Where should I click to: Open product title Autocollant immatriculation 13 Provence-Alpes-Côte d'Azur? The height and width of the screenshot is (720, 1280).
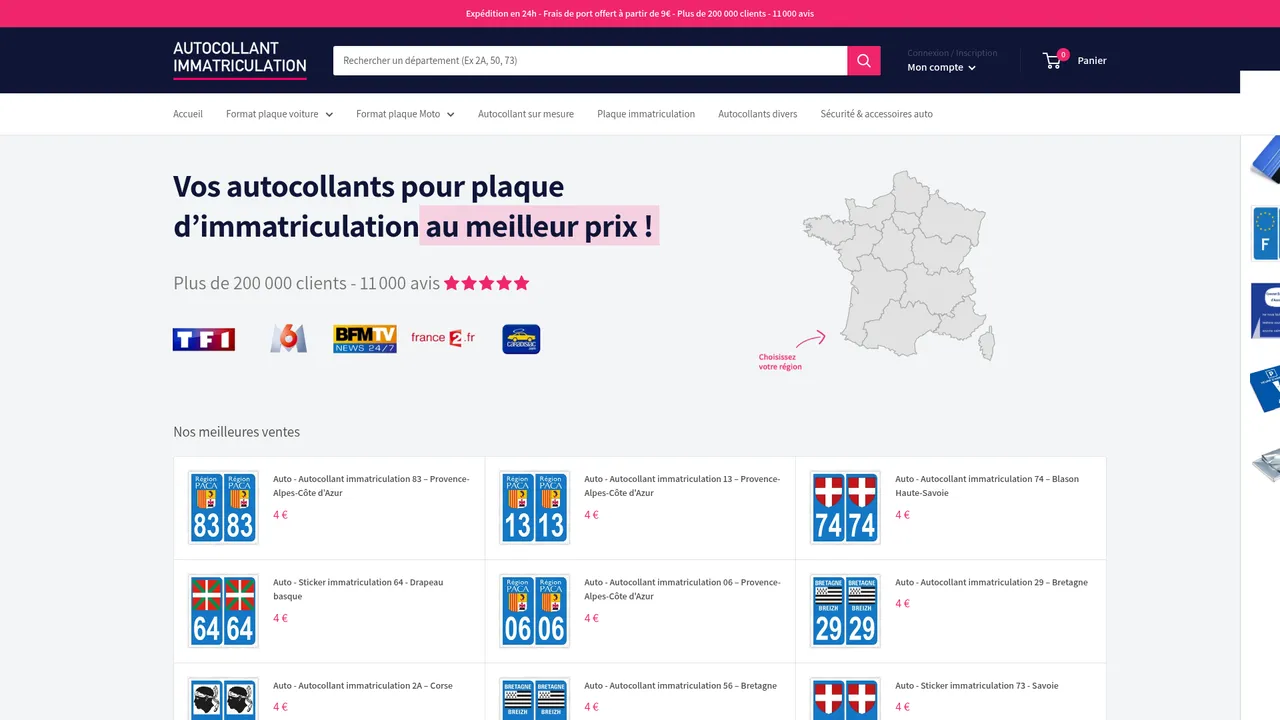pyautogui.click(x=682, y=486)
